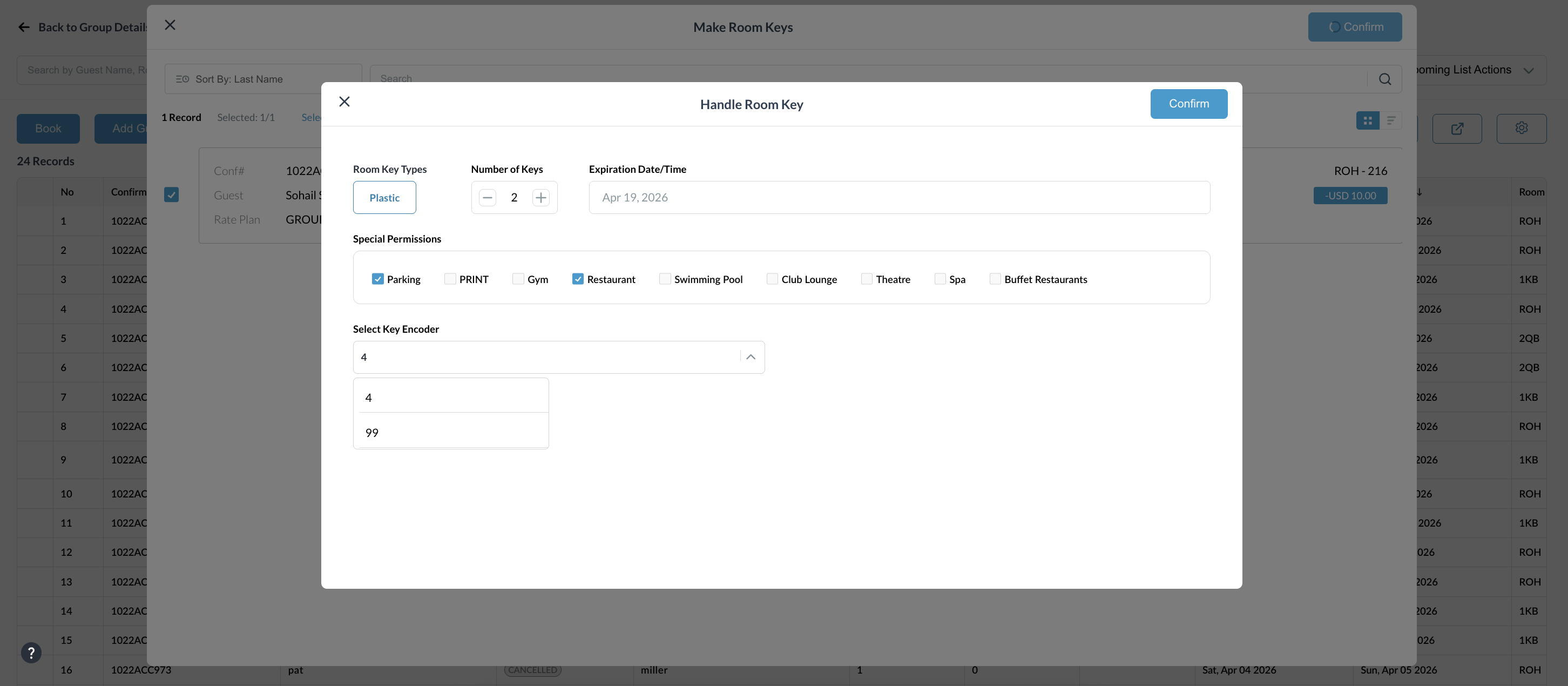Switch to list view icon
1568x686 pixels.
(x=1391, y=120)
